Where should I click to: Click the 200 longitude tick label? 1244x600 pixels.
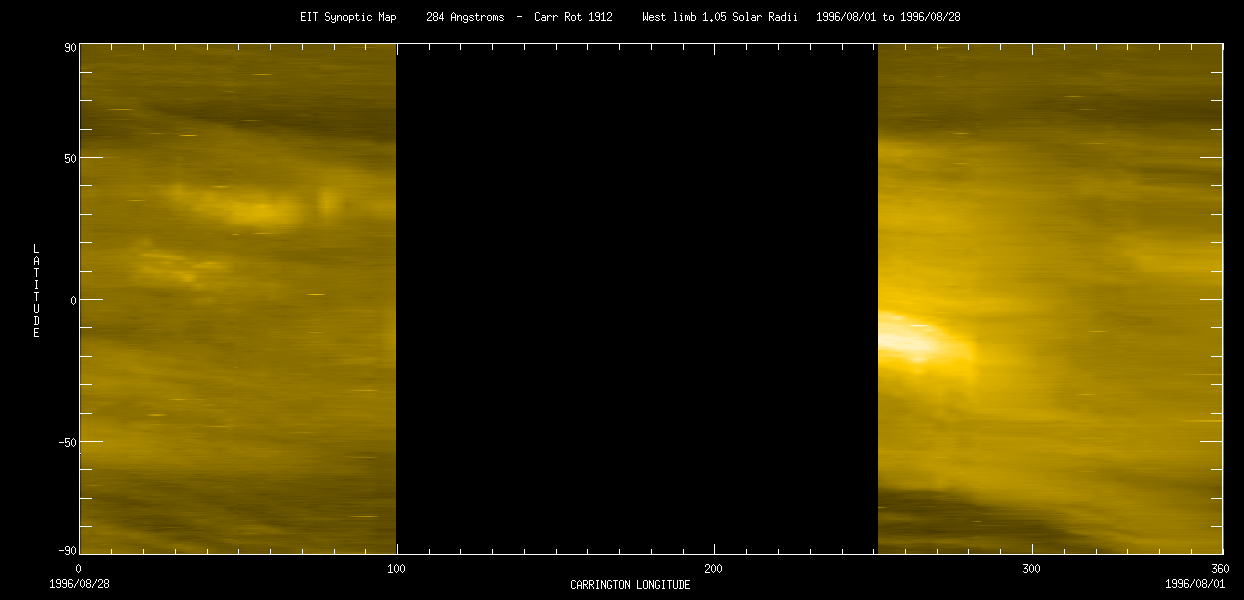click(713, 568)
